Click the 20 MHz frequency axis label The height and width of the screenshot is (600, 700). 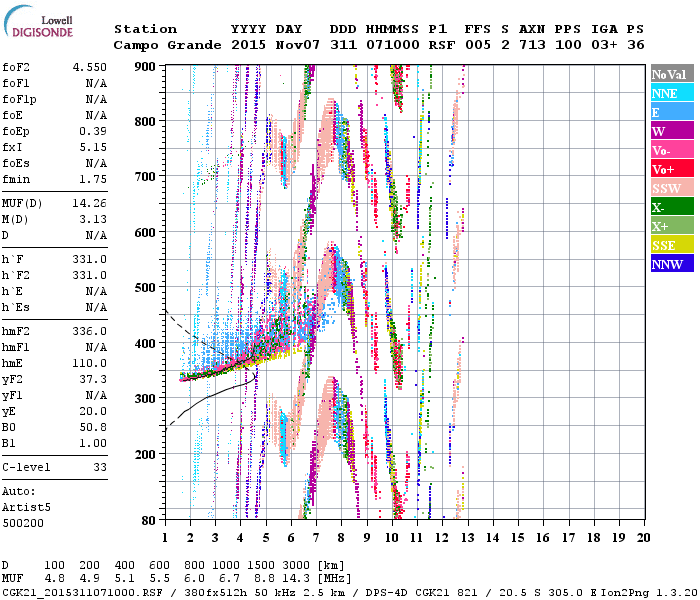tap(643, 538)
